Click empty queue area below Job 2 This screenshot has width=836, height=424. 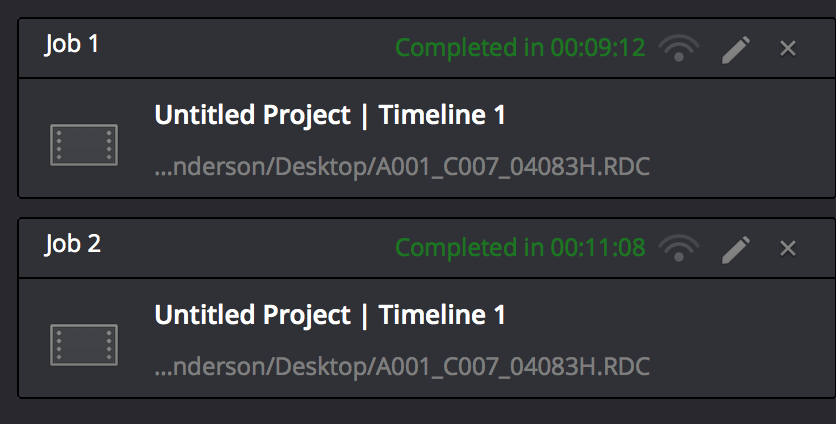coord(420,411)
